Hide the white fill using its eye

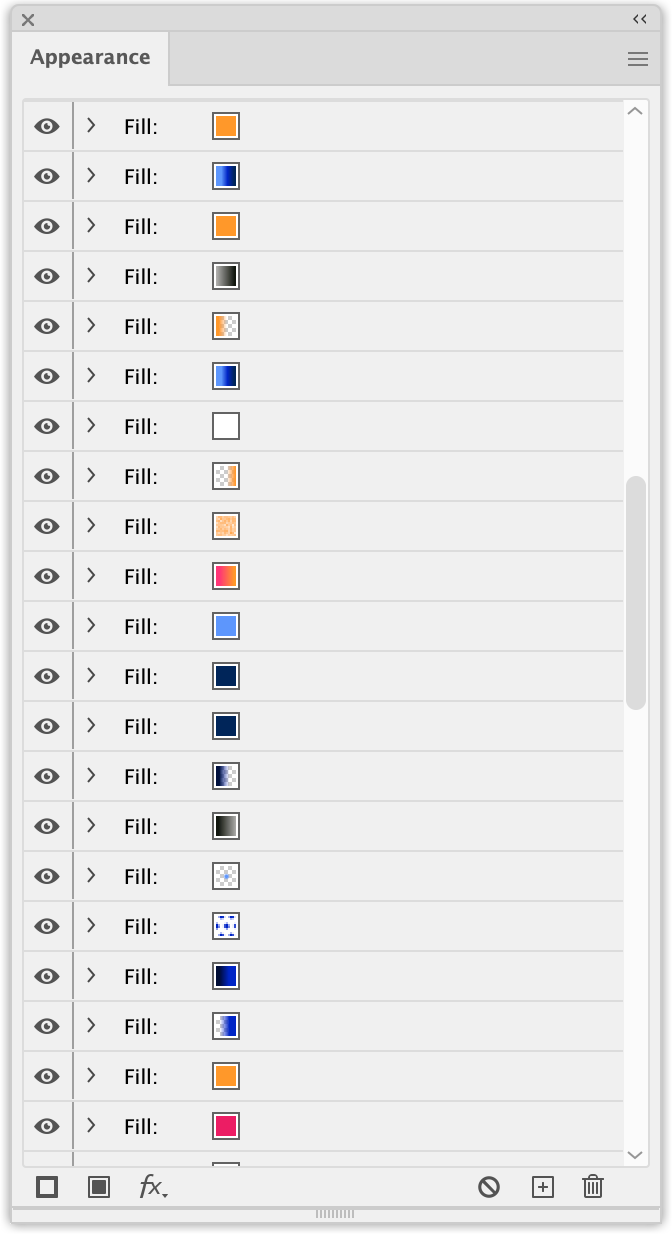pos(47,426)
